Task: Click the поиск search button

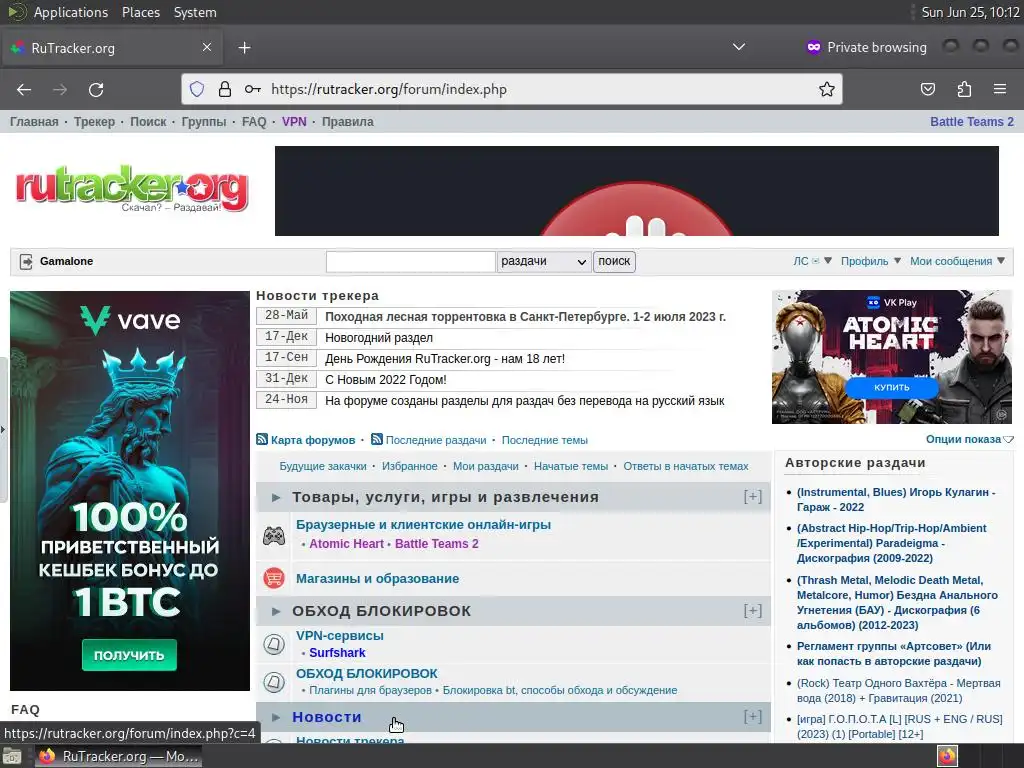Action: (x=614, y=261)
